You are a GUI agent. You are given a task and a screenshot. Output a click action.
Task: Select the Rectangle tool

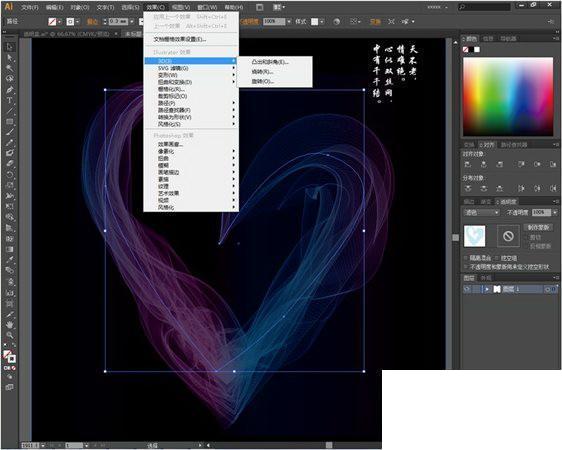point(9,121)
